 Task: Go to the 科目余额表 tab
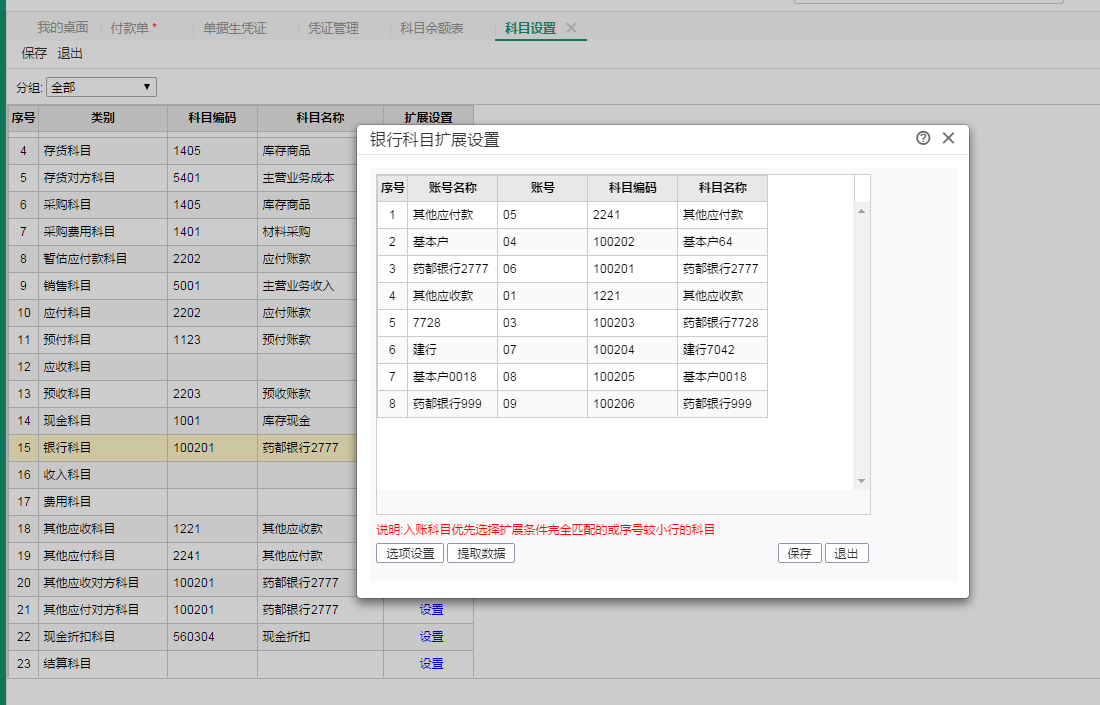coord(431,28)
